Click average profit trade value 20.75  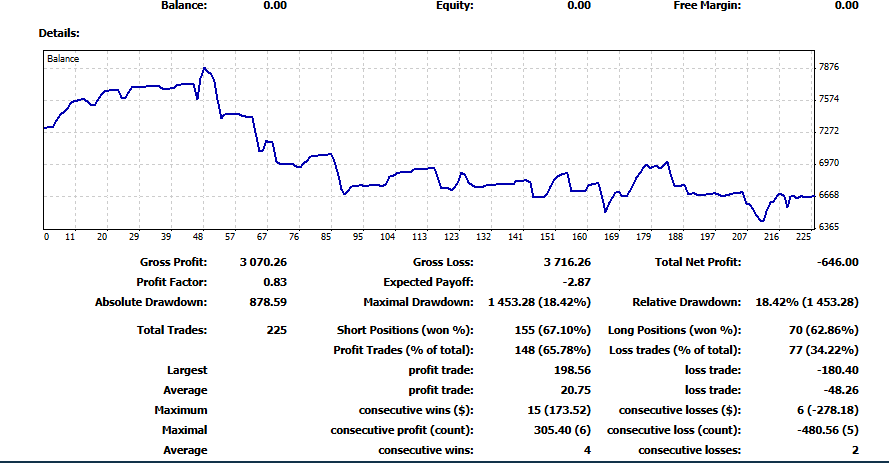tap(575, 390)
